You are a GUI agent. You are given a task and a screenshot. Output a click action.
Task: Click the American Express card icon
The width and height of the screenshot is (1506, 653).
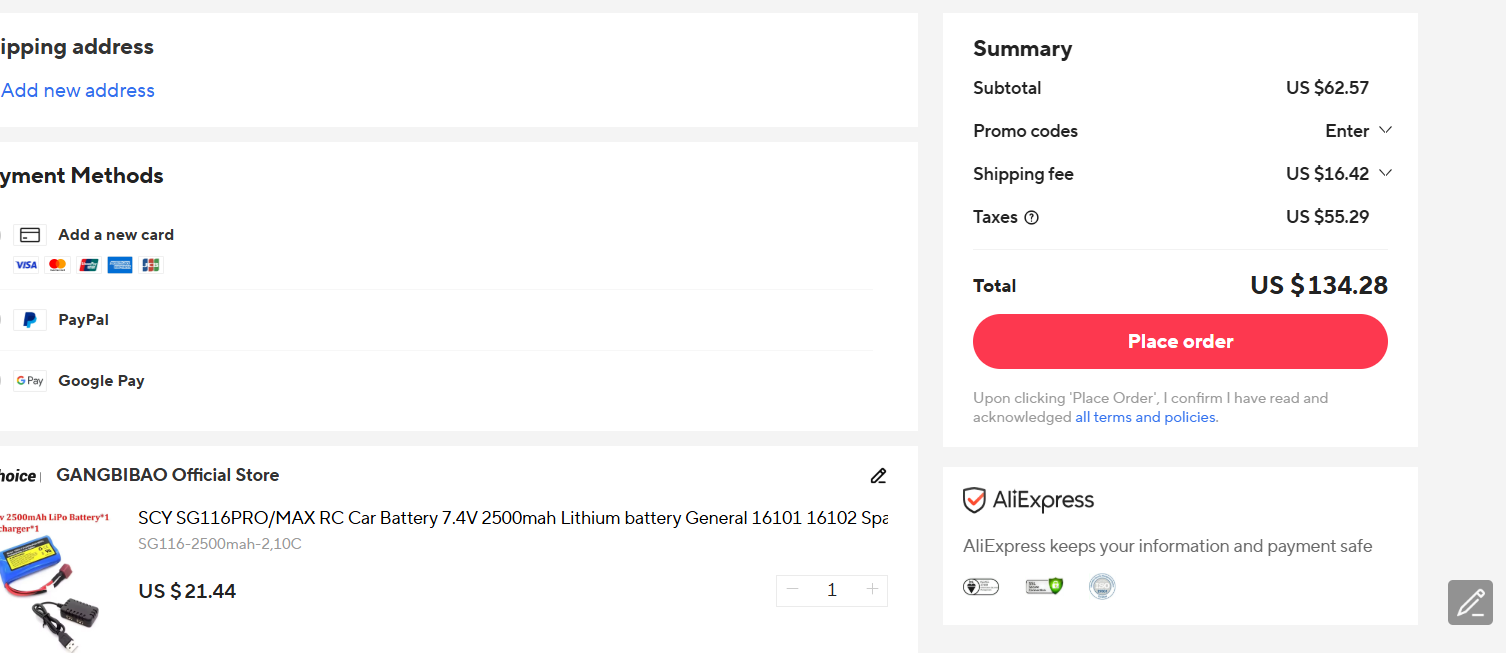coord(120,265)
